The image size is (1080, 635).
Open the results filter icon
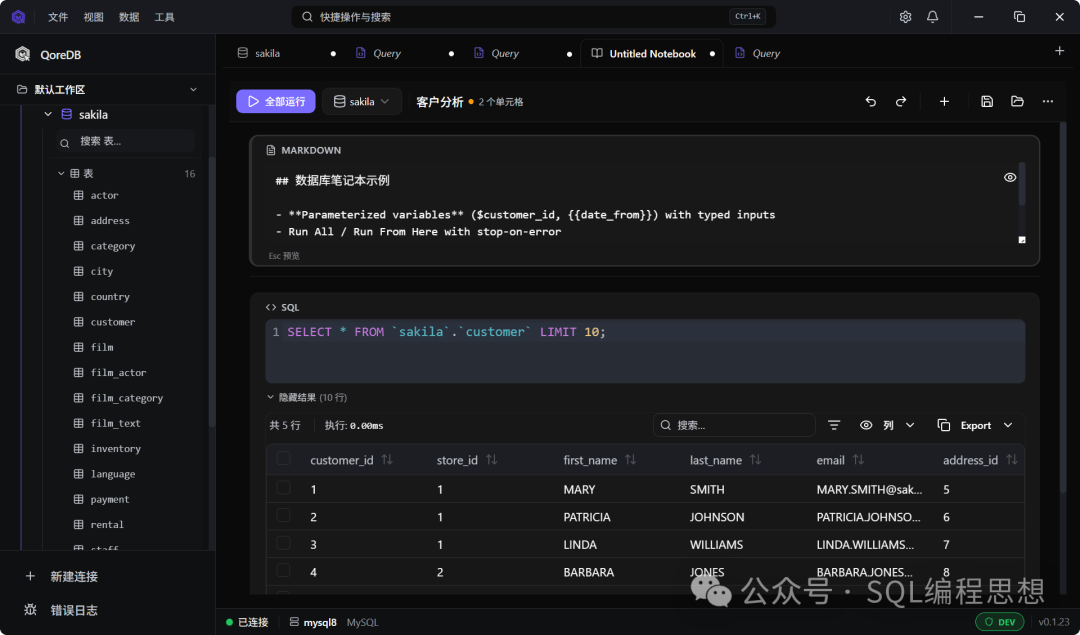(x=834, y=425)
